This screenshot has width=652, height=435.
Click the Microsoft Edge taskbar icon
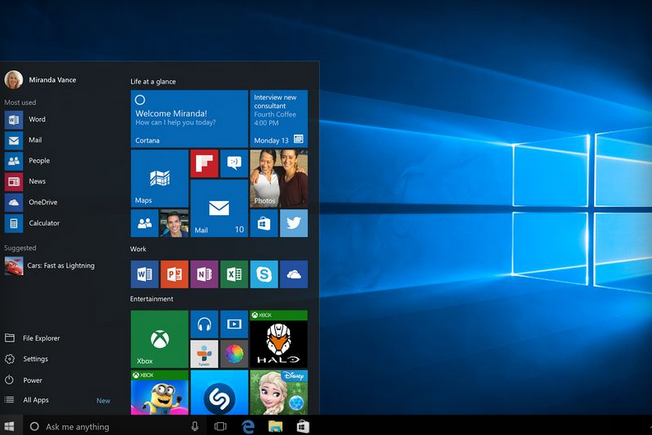click(249, 427)
